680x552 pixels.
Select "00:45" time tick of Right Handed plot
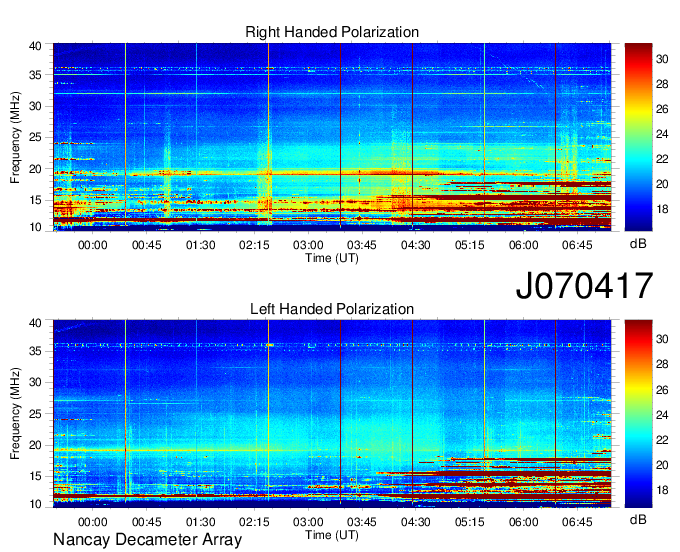click(147, 245)
